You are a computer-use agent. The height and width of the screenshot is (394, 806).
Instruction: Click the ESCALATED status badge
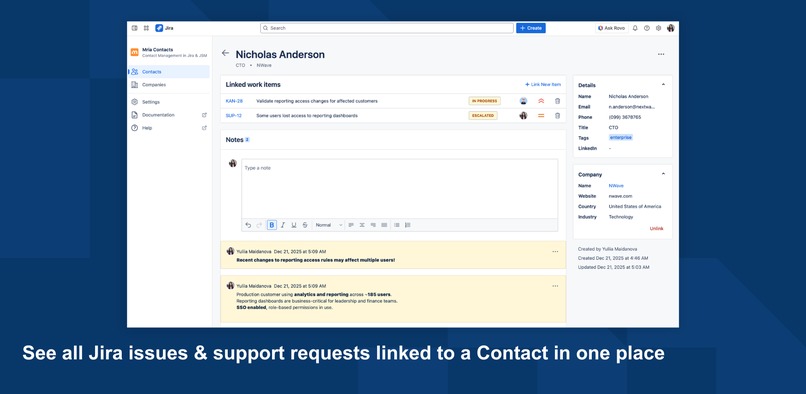[x=483, y=116]
